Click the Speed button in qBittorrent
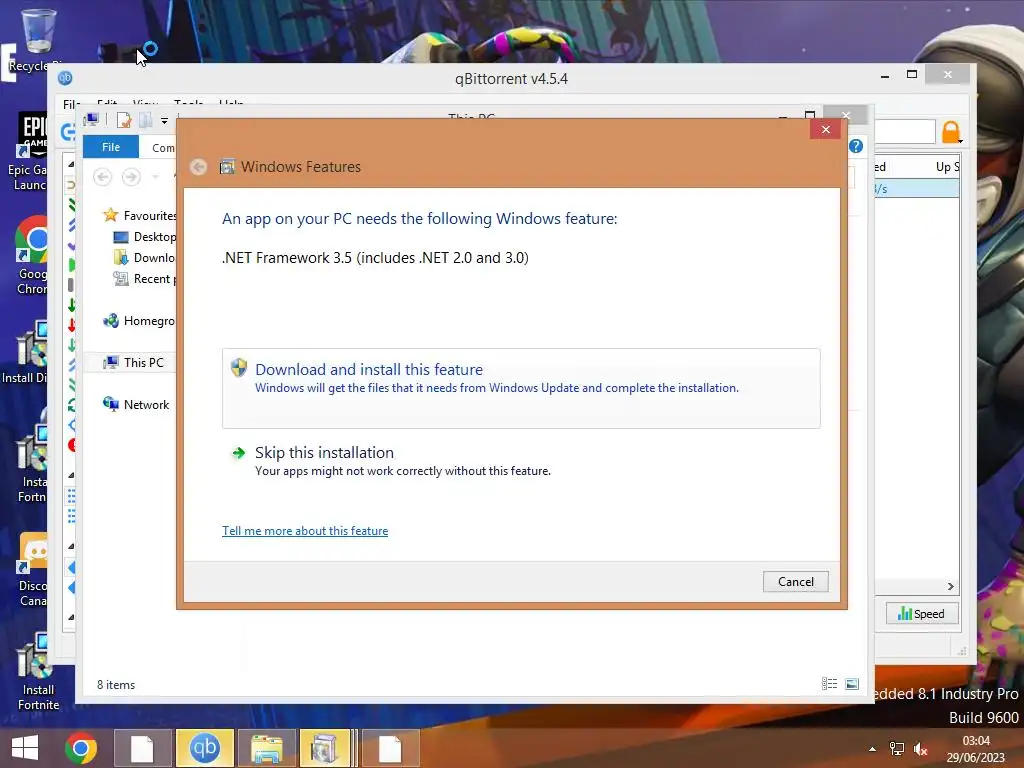The width and height of the screenshot is (1024, 768). (921, 614)
